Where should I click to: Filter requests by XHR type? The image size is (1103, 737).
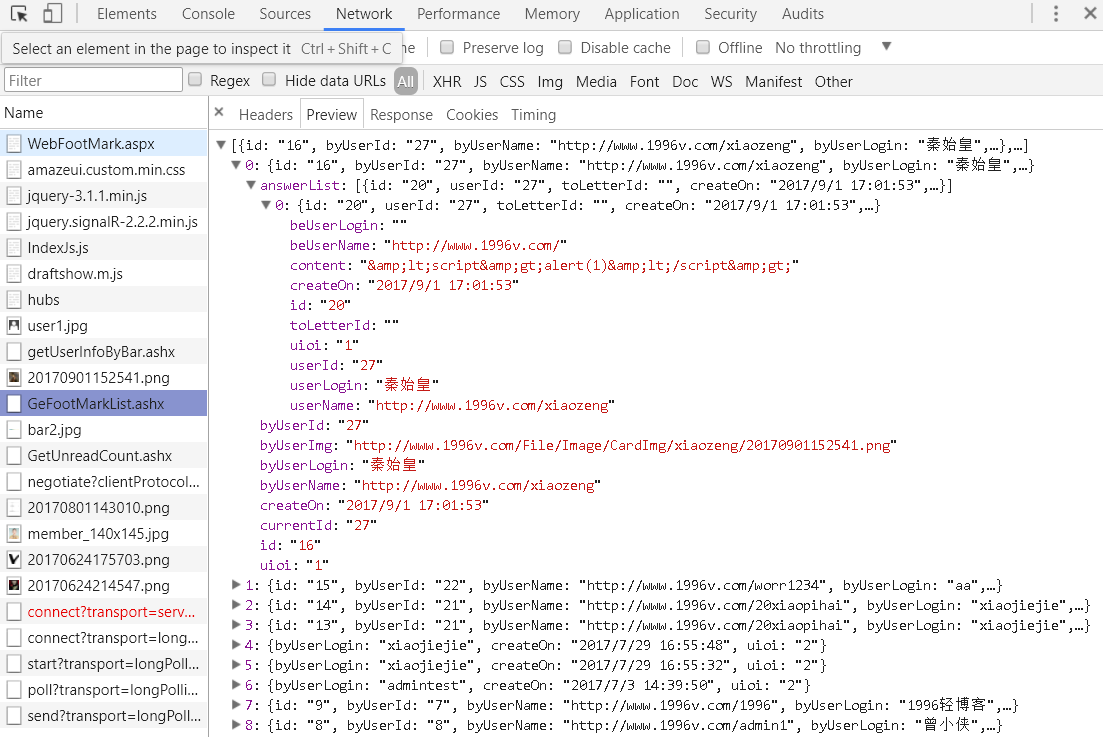click(x=447, y=82)
